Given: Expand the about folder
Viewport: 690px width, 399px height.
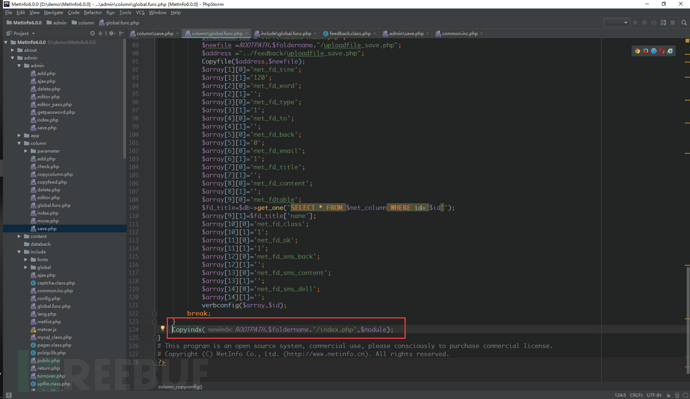Looking at the screenshot, I should 13,50.
